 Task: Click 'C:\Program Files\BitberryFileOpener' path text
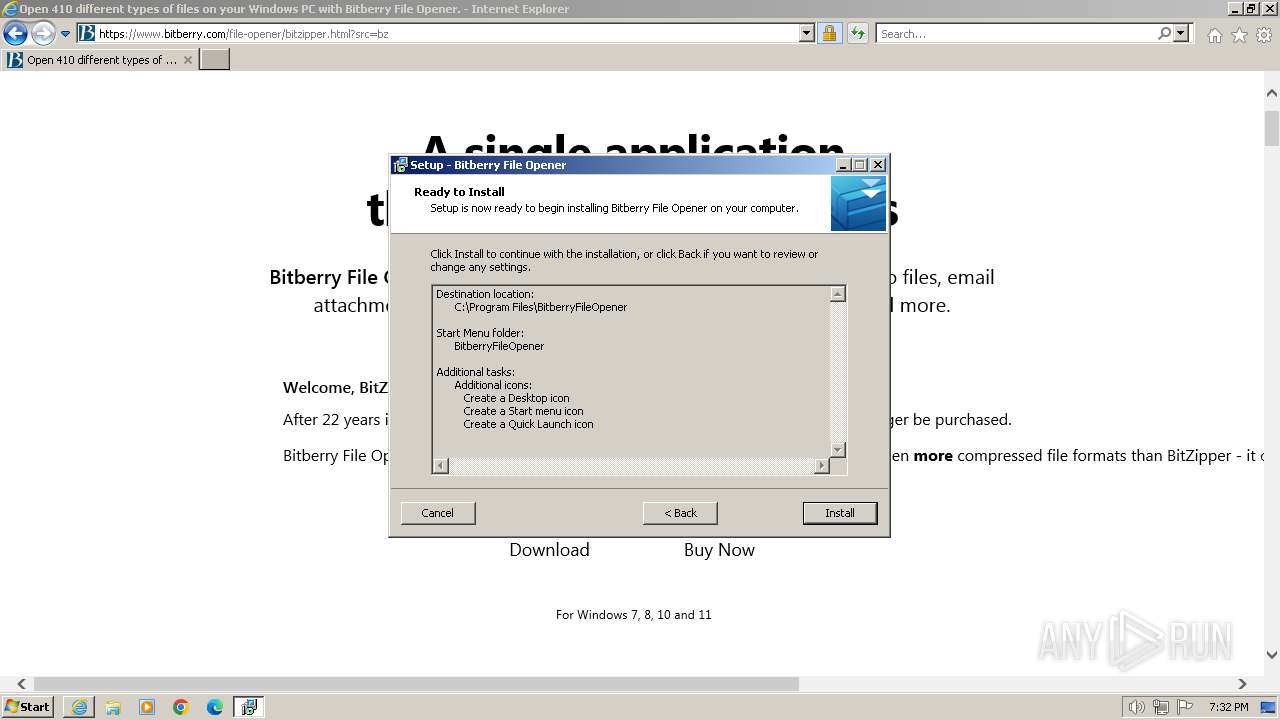point(541,307)
